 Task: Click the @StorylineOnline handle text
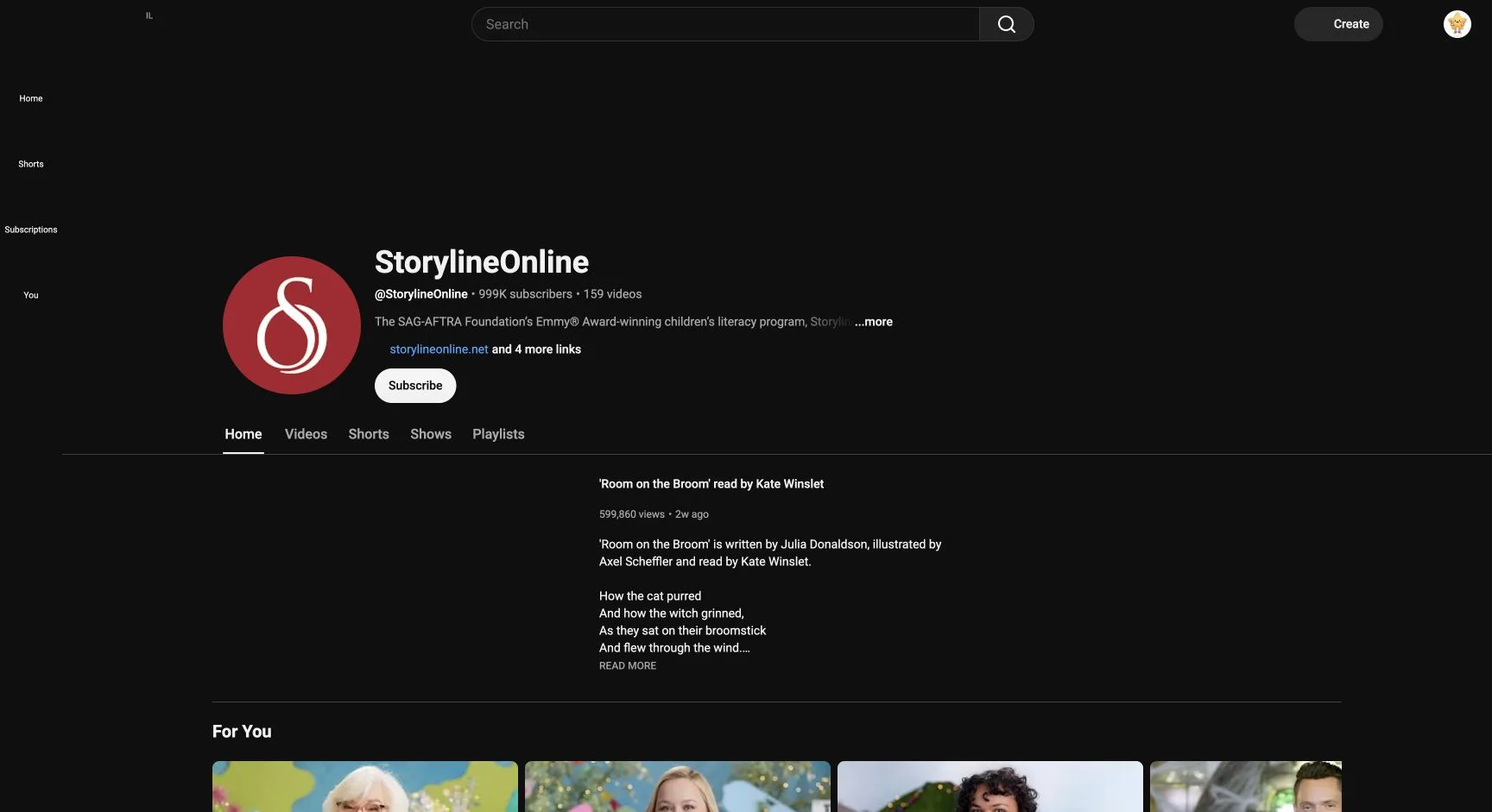(421, 294)
